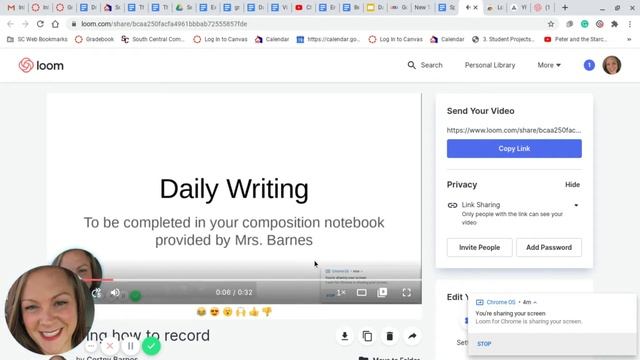Open 3. Student Projects bookmark

(x=503, y=39)
